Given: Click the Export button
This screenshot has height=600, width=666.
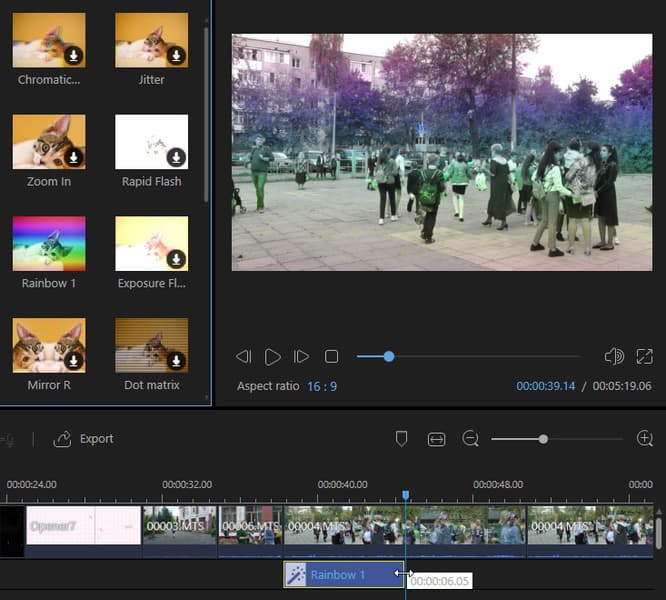Looking at the screenshot, I should tap(83, 439).
